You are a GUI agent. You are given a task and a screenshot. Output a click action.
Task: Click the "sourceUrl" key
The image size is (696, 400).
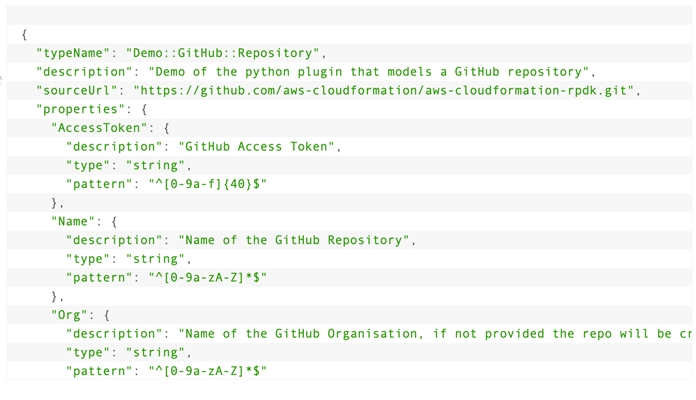(x=76, y=90)
